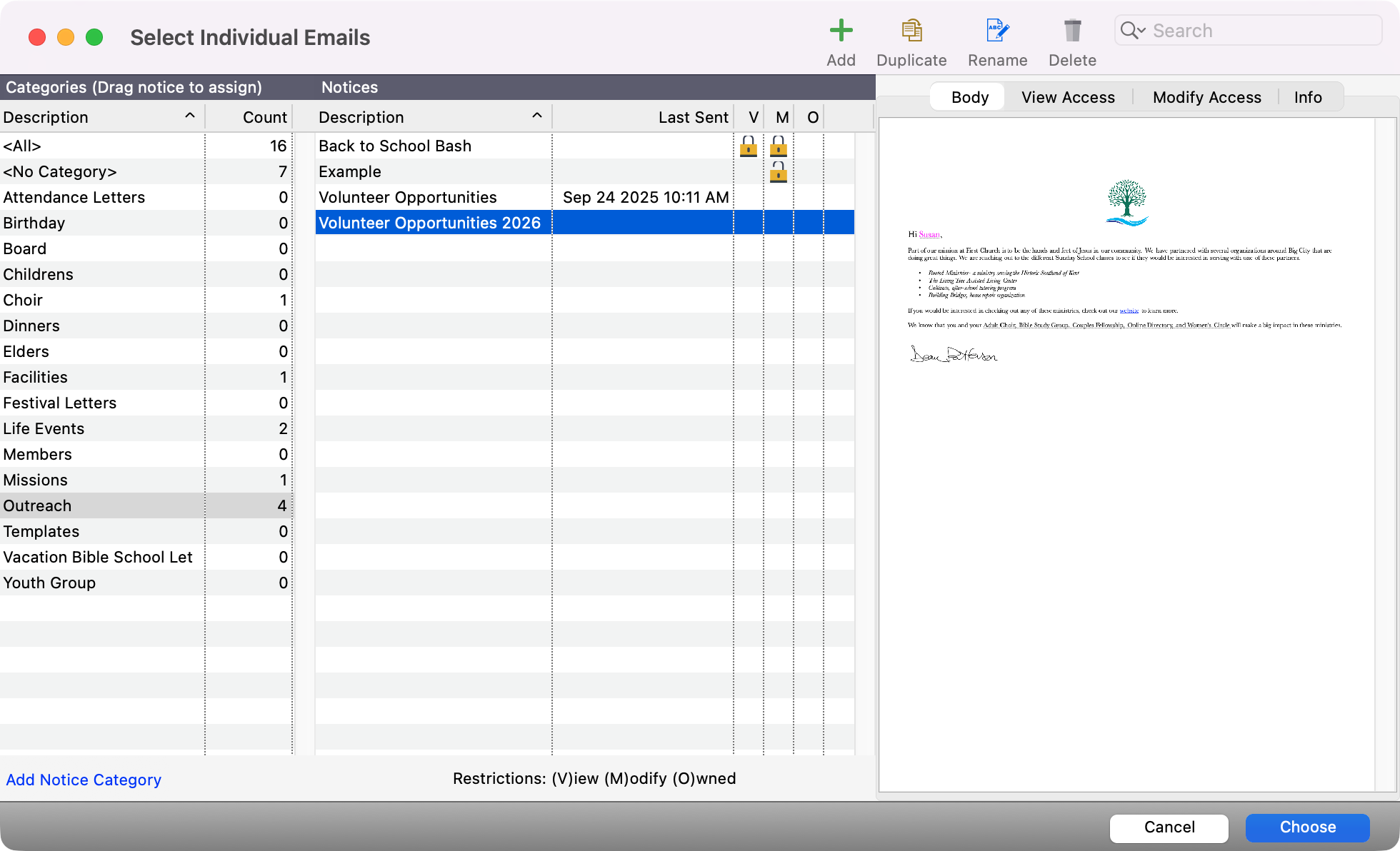Select the Facilities category
The height and width of the screenshot is (851, 1400).
(146, 377)
